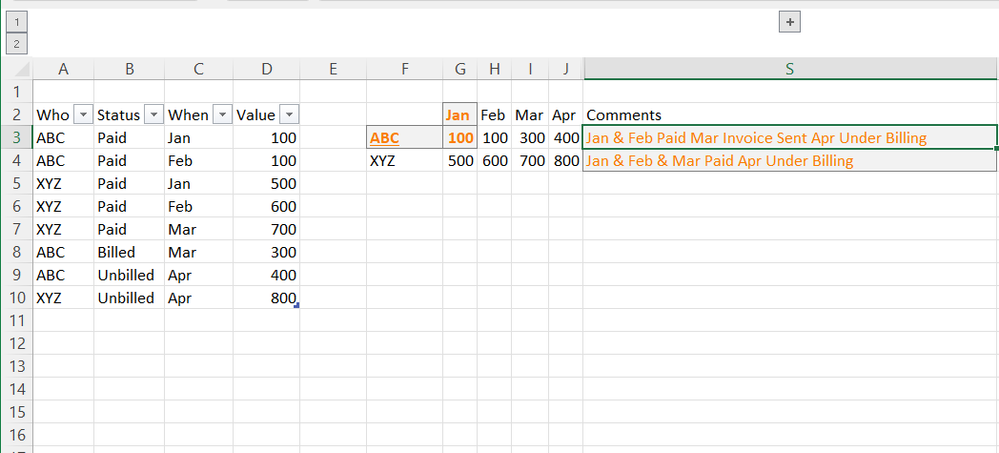Click value 800 in cell J4
Image resolution: width=999 pixels, height=453 pixels.
[x=566, y=161]
